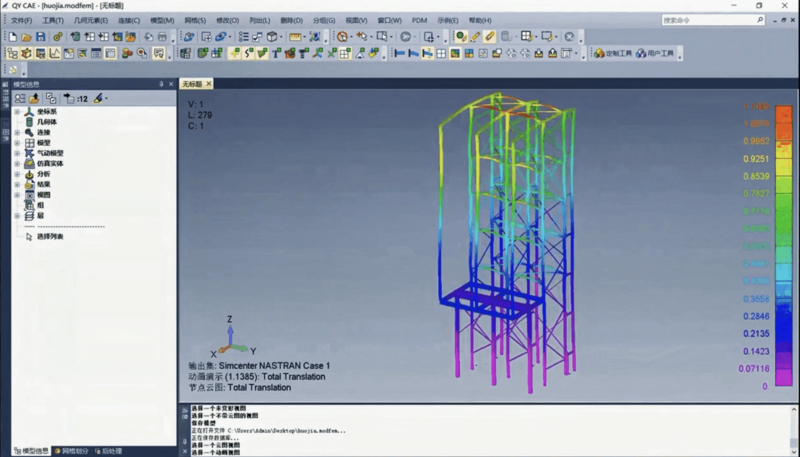
Task: Select the 仿真实体 tree item
Action: tap(49, 163)
